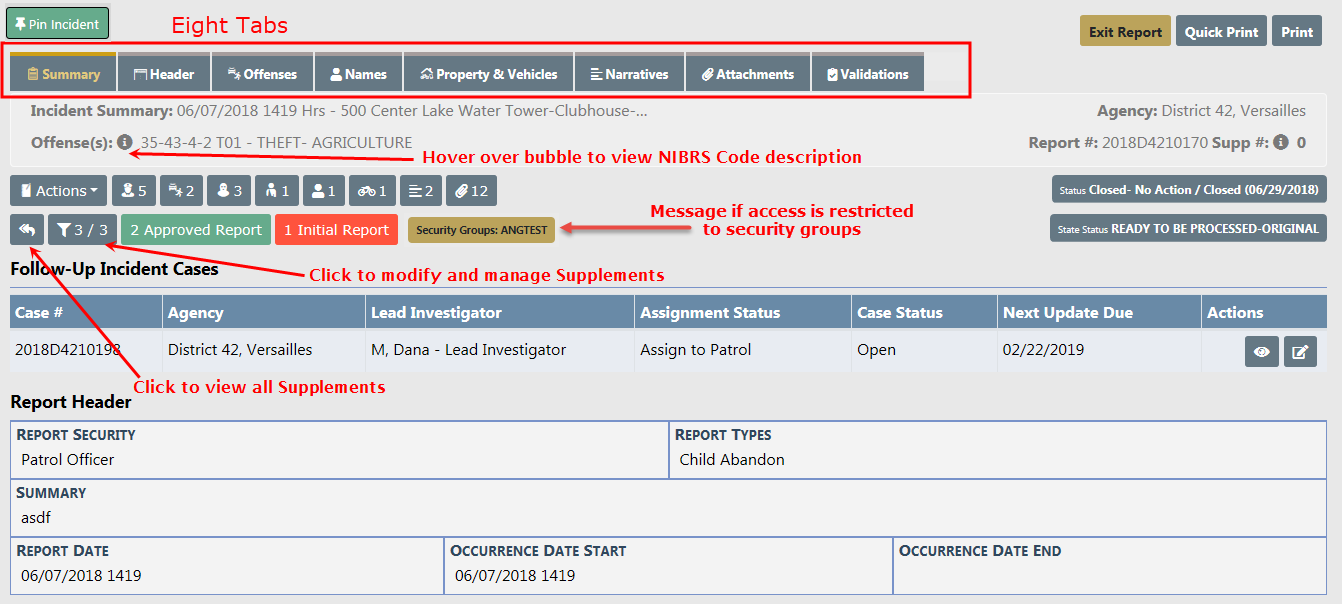Screen dimensions: 1342x604
Task: Click the info bubble beside Supp #
Action: click(1280, 143)
